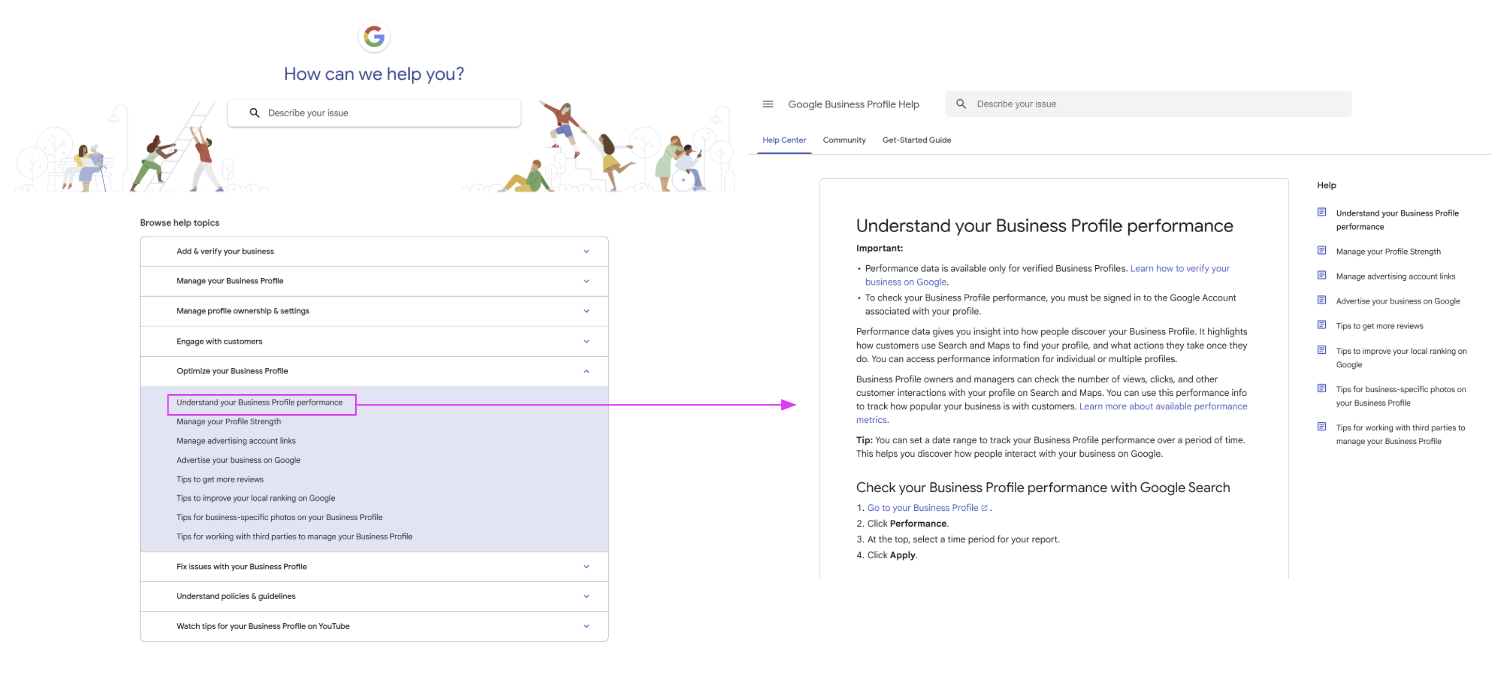Viewport: 1506px width, 674px height.
Task: Click the Go to your Business Profile link
Action: click(x=923, y=508)
